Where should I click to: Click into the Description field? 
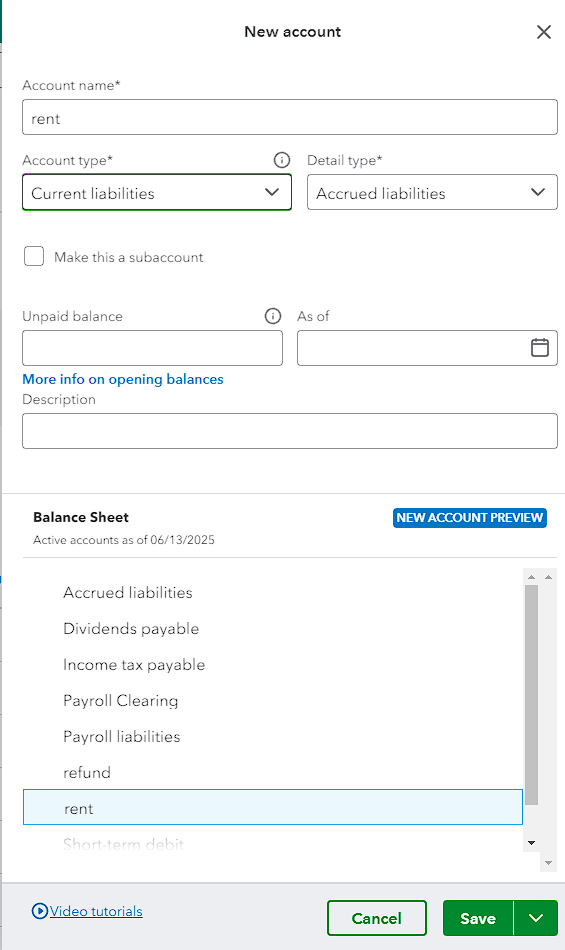point(289,431)
